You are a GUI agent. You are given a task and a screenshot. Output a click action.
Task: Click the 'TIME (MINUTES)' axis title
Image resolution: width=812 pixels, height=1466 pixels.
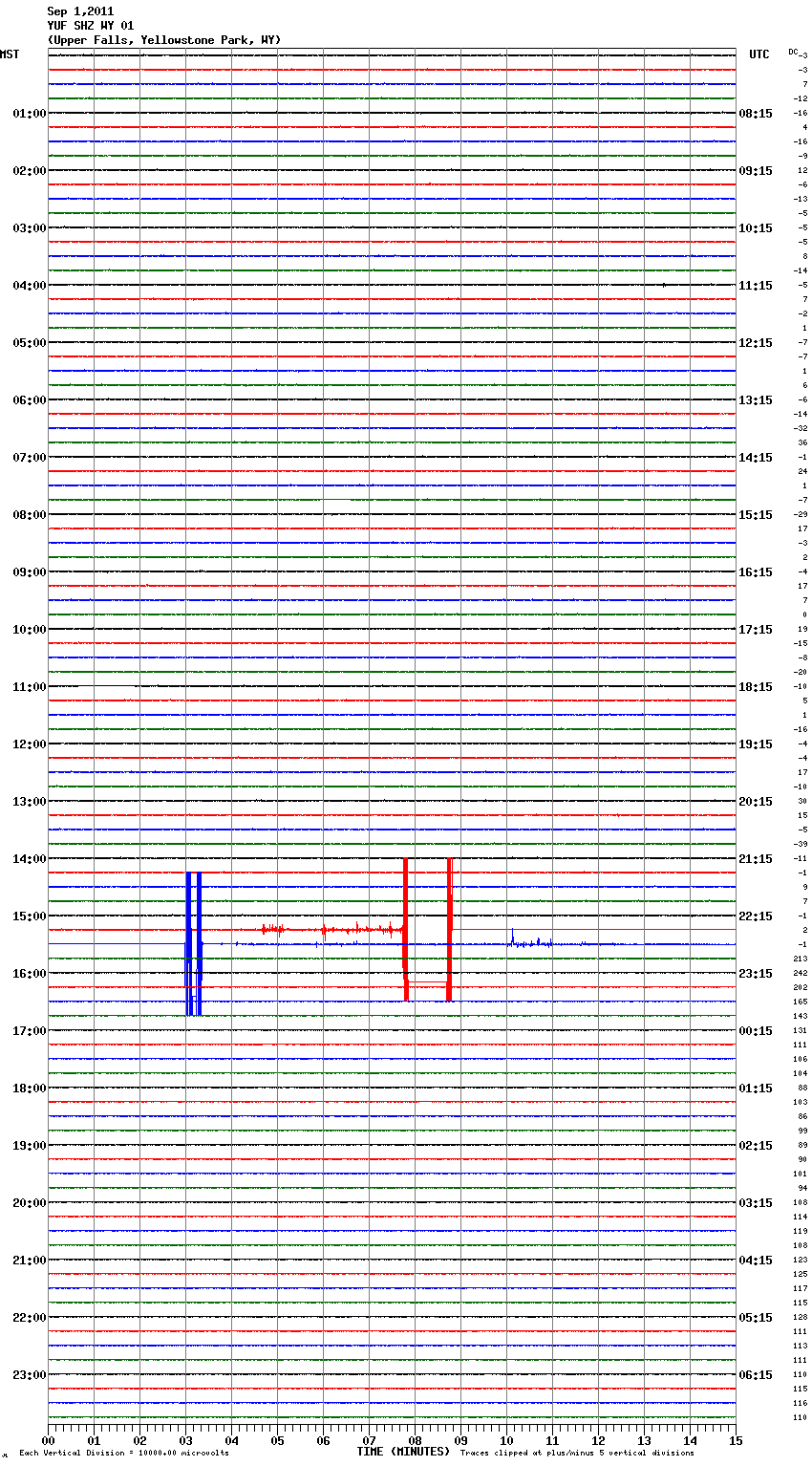(403, 1452)
